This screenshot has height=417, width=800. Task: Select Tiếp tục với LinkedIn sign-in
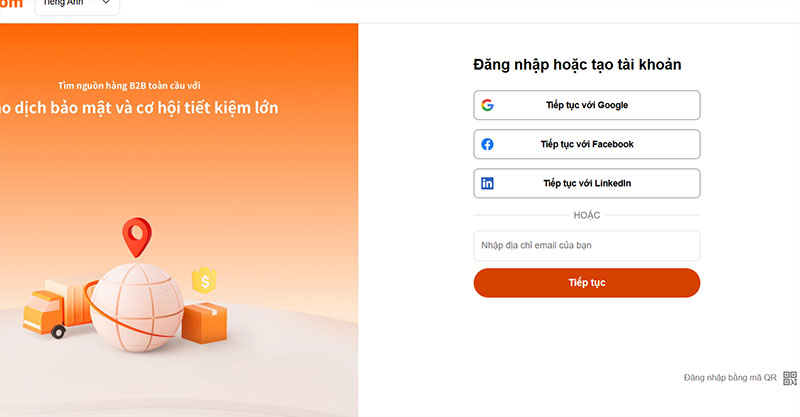pos(587,183)
